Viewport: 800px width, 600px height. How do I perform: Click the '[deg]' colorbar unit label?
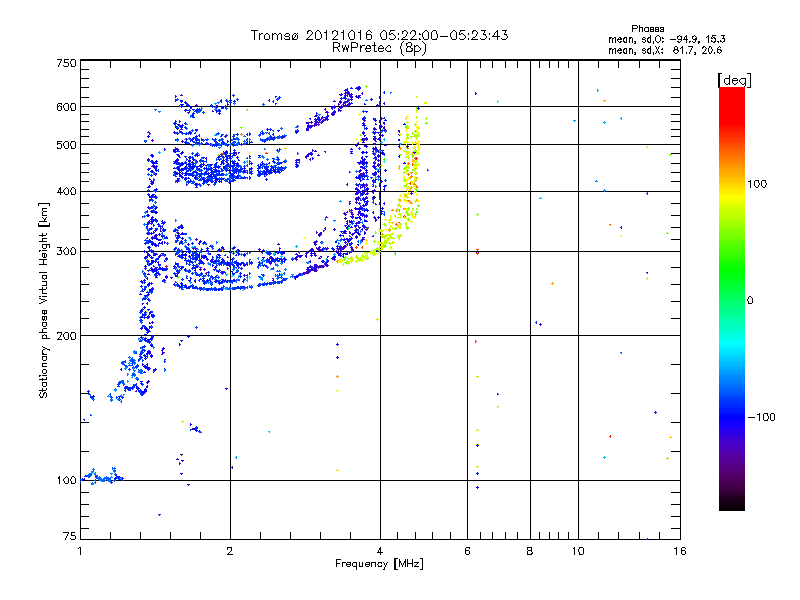pos(734,80)
